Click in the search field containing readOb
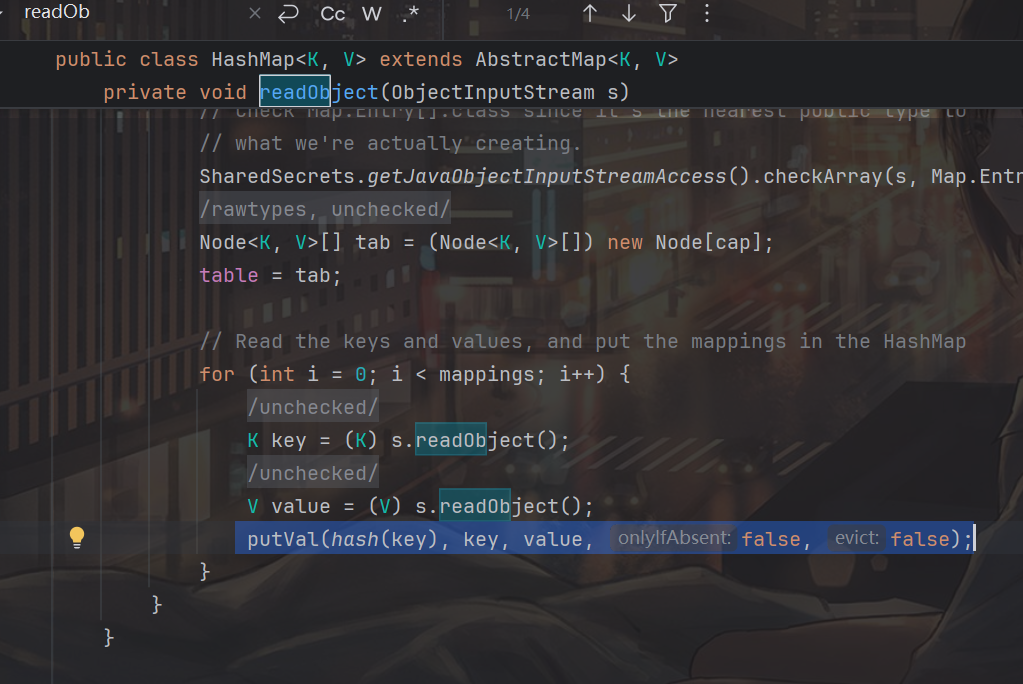Viewport: 1023px width, 684px height. (x=130, y=14)
